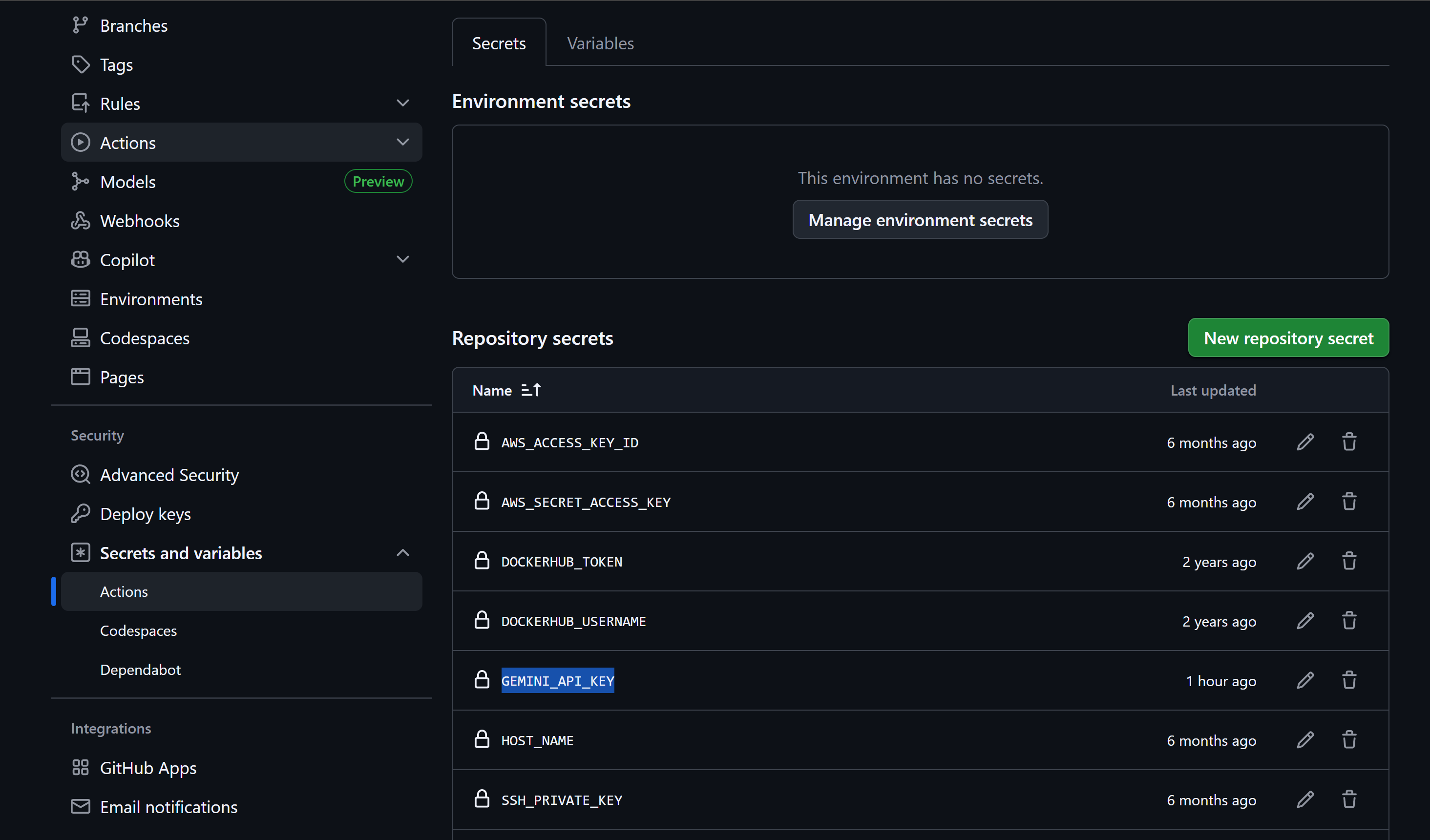
Task: Click the GitHub Apps grid icon
Action: point(80,767)
